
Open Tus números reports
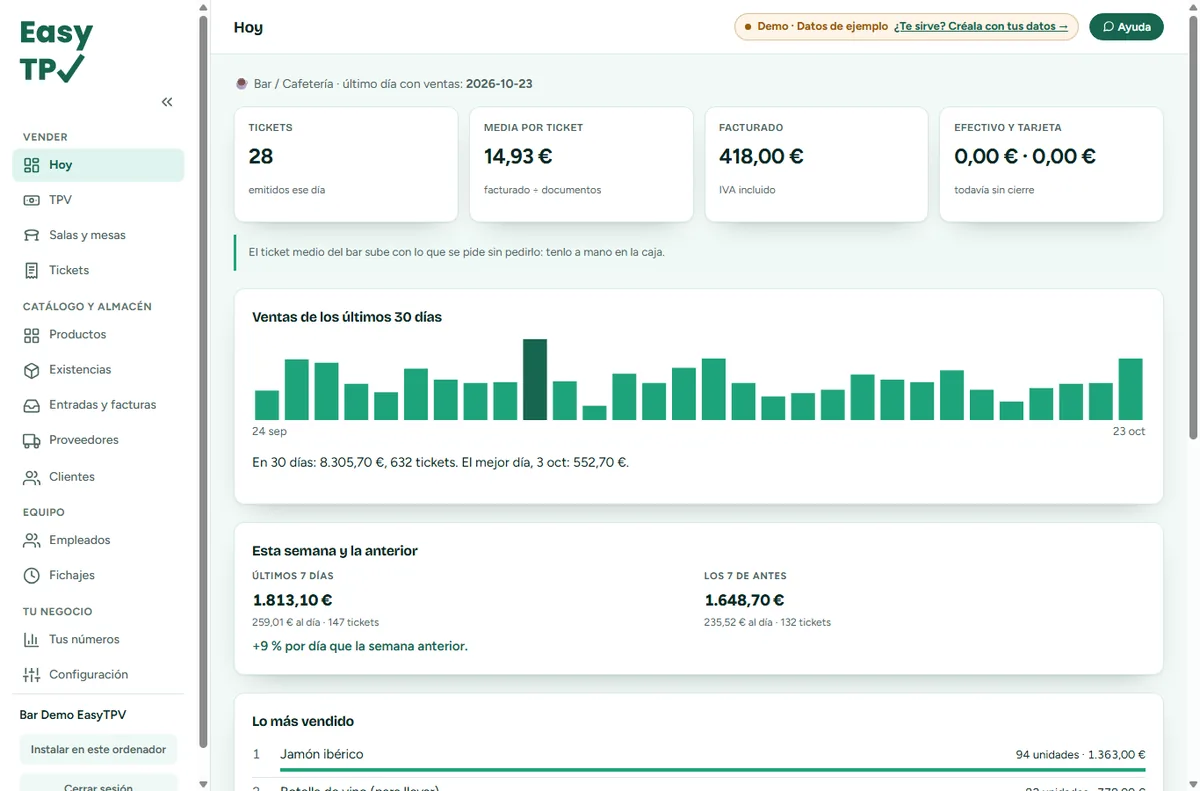tap(98, 639)
